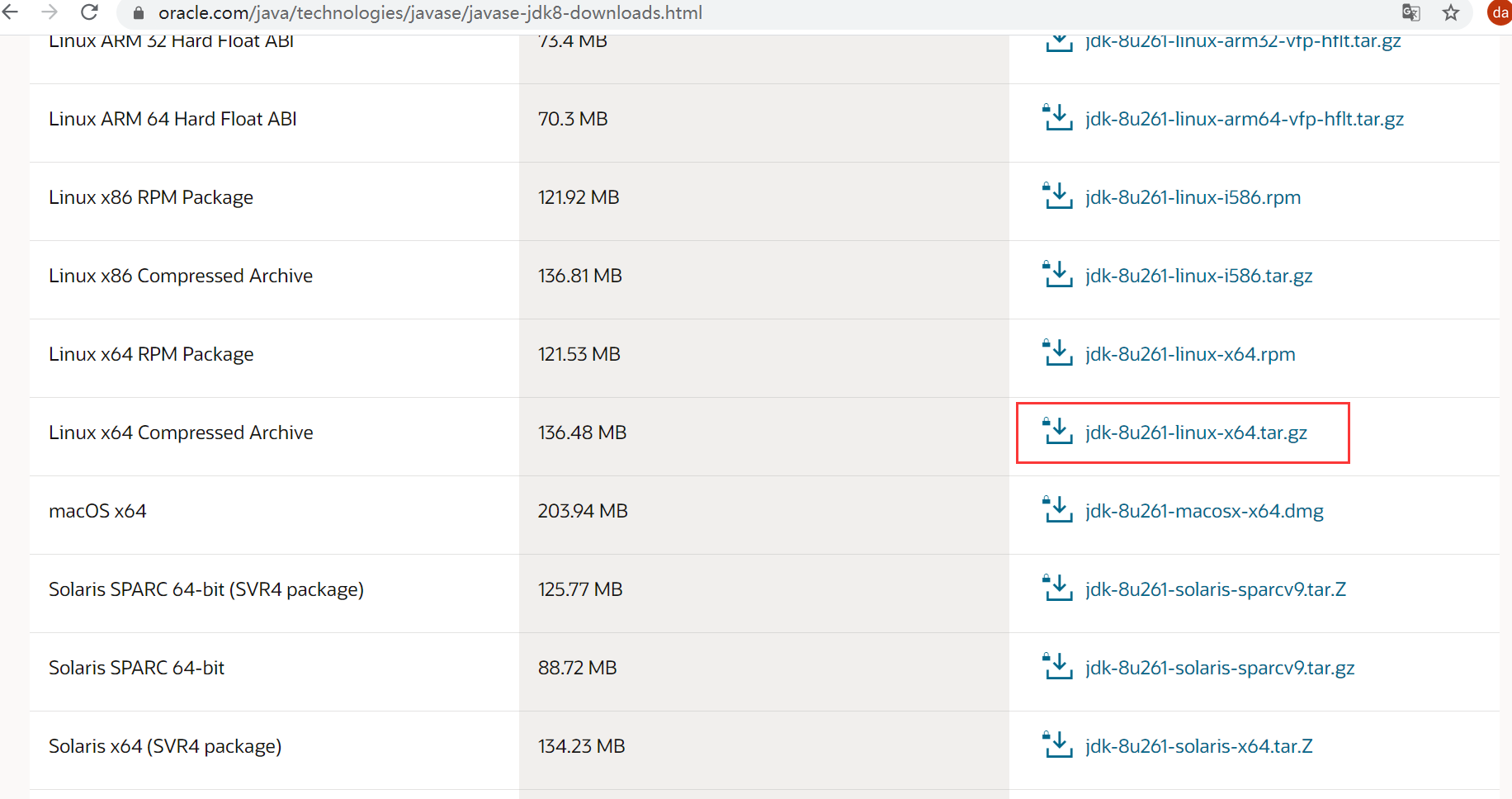Download jdk-8u261-macosx-x64.dmg file
The height and width of the screenshot is (799, 1512).
tap(1204, 511)
